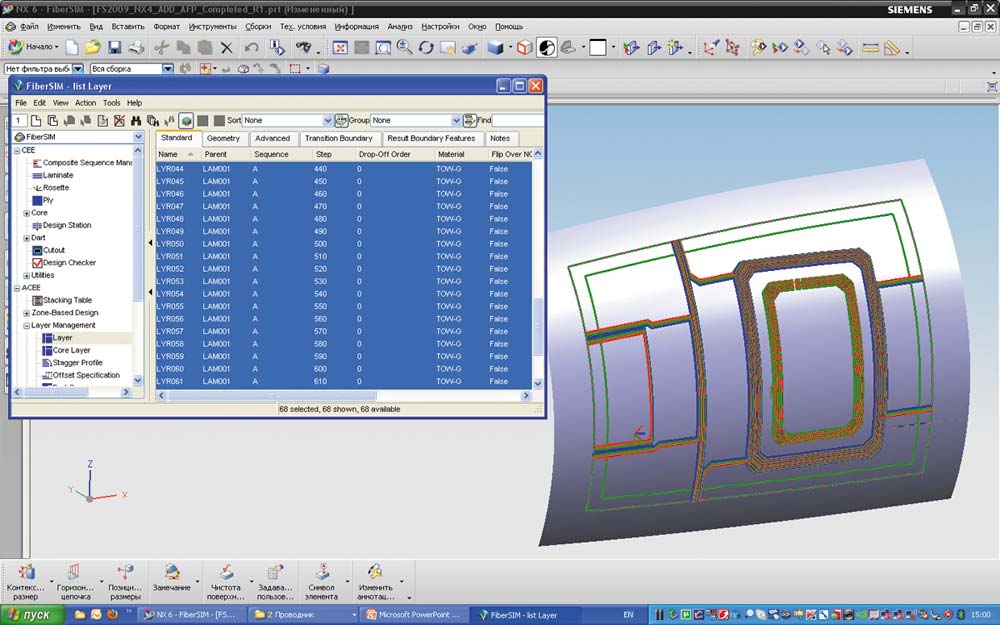Open the white background color swatch
This screenshot has width=1000, height=625.
(598, 48)
